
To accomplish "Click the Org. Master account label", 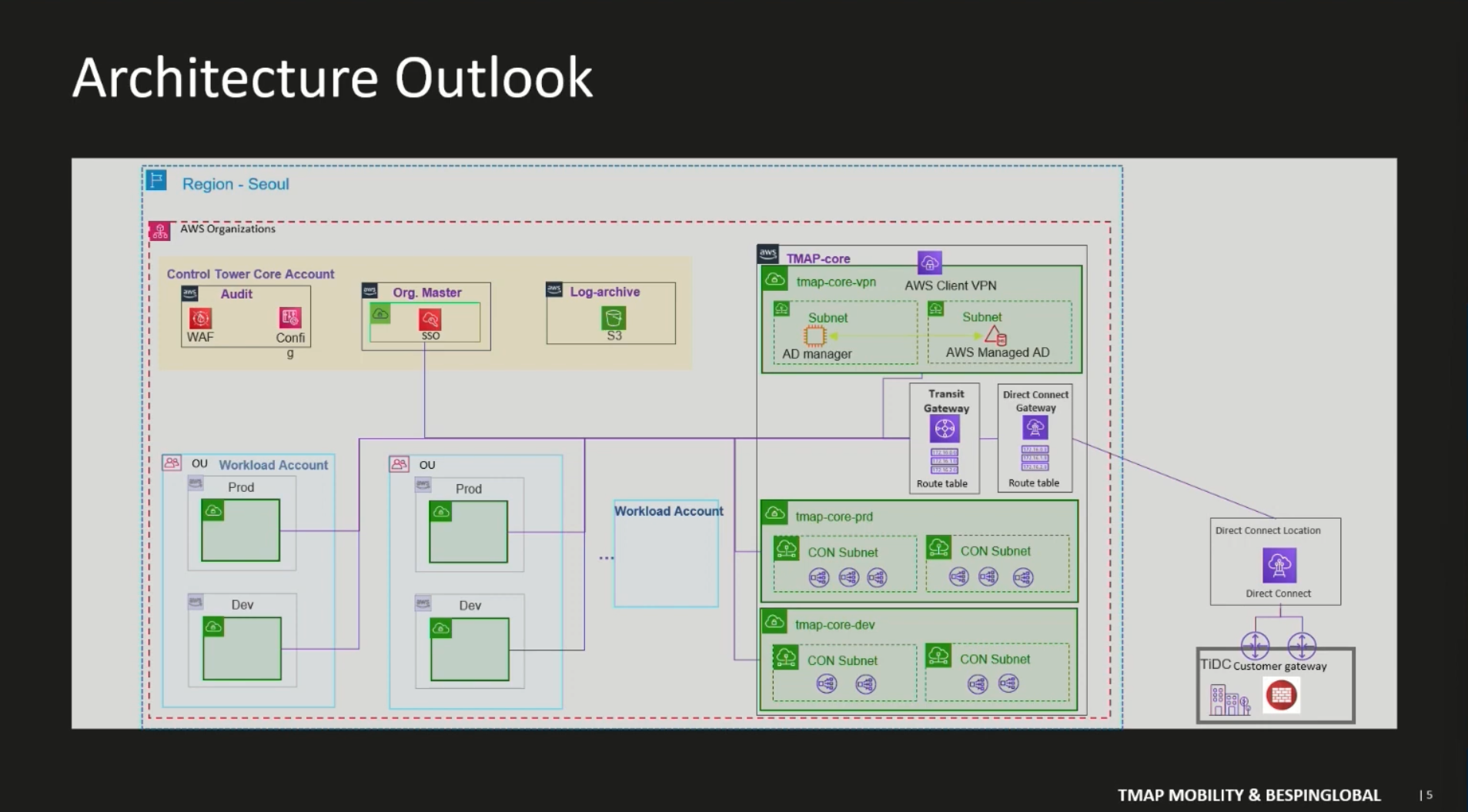I will [427, 292].
